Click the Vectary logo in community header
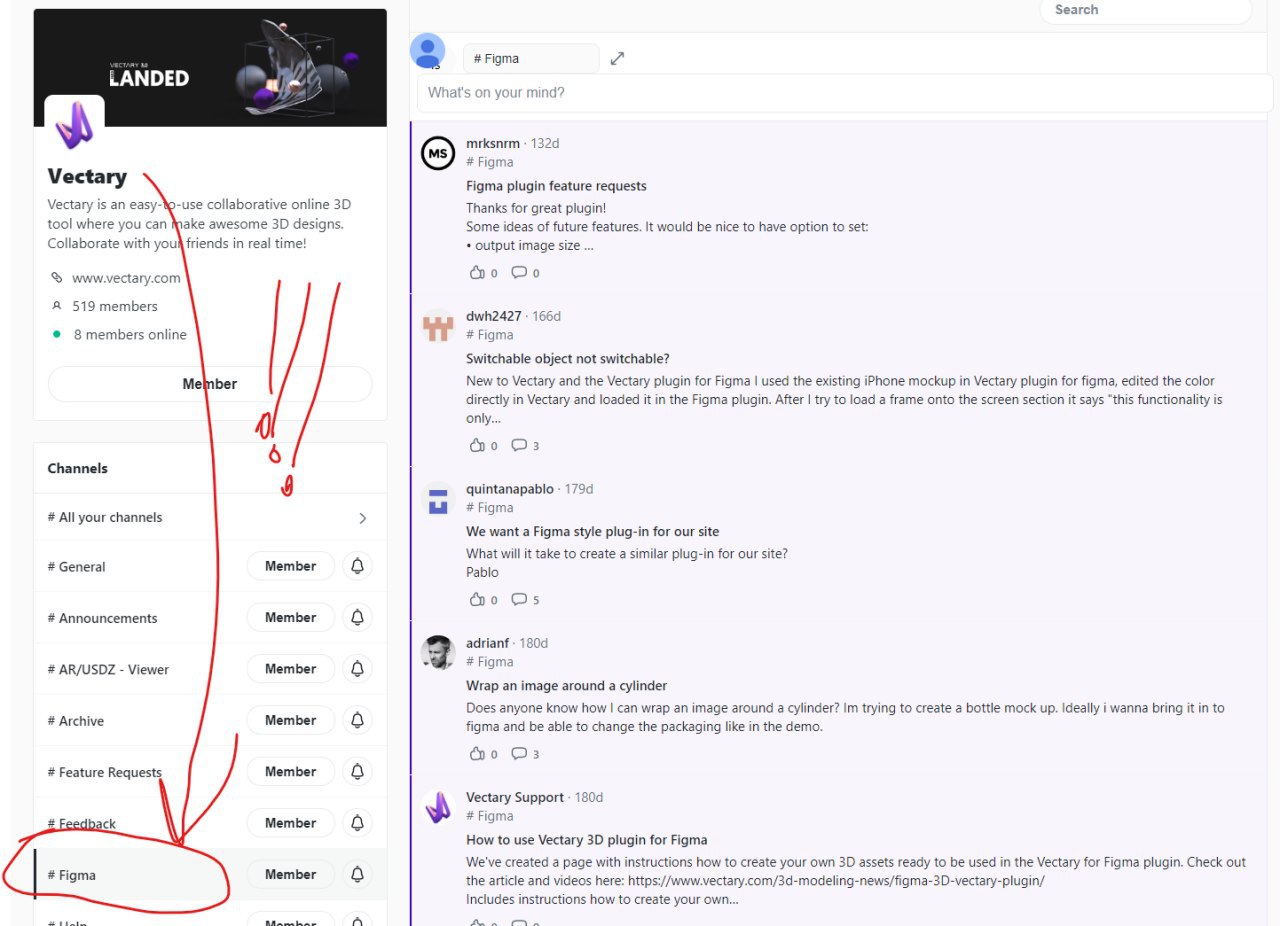This screenshot has width=1280, height=926. [x=74, y=125]
